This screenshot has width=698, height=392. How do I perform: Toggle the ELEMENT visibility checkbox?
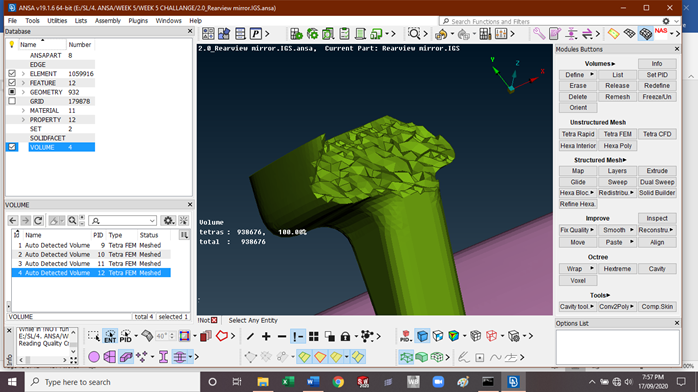click(12, 73)
